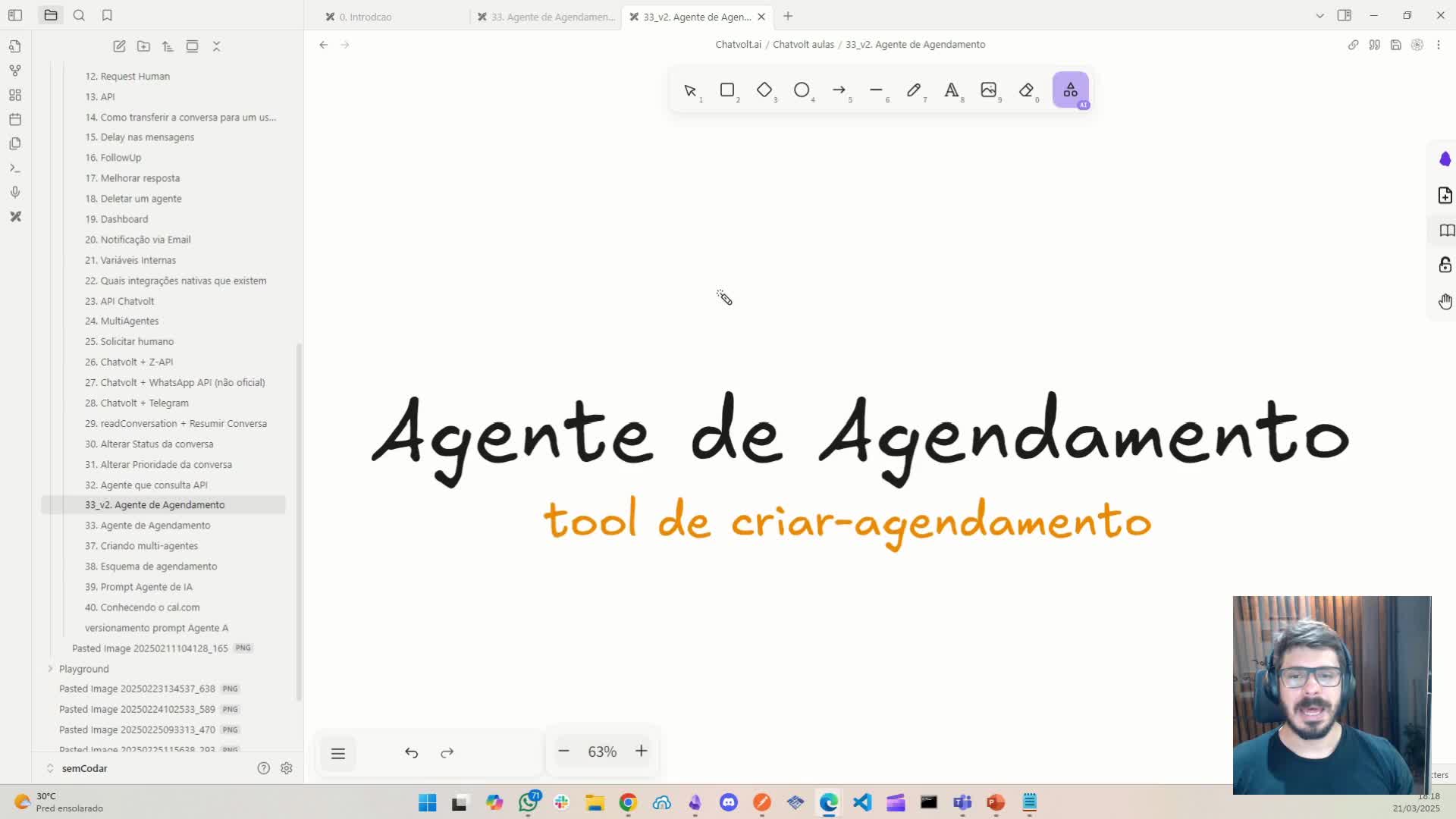This screenshot has width=1456, height=819.
Task: Open help via question mark near semCodar
Action: pos(263,768)
